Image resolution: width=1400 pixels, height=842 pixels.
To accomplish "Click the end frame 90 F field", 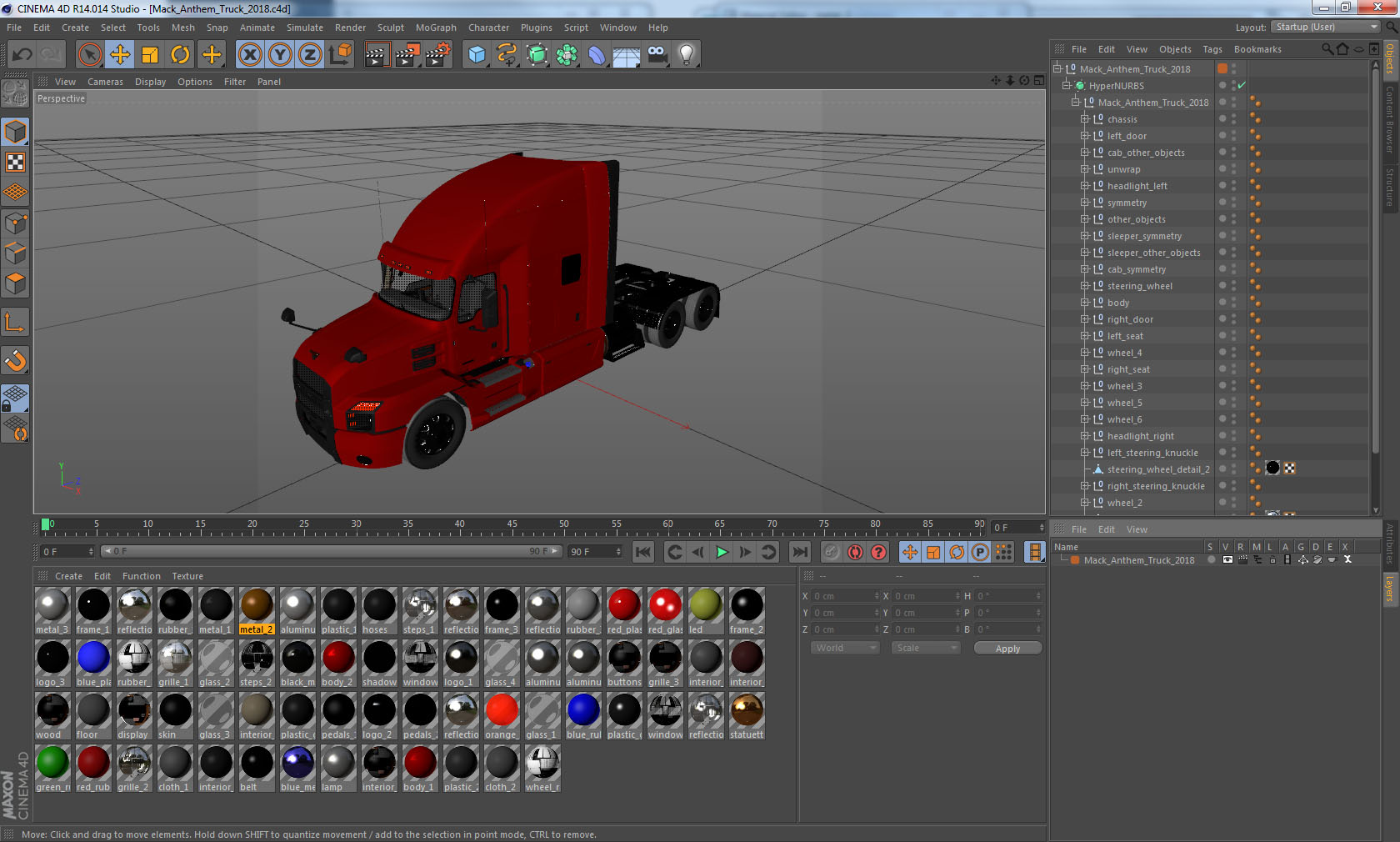I will [595, 552].
